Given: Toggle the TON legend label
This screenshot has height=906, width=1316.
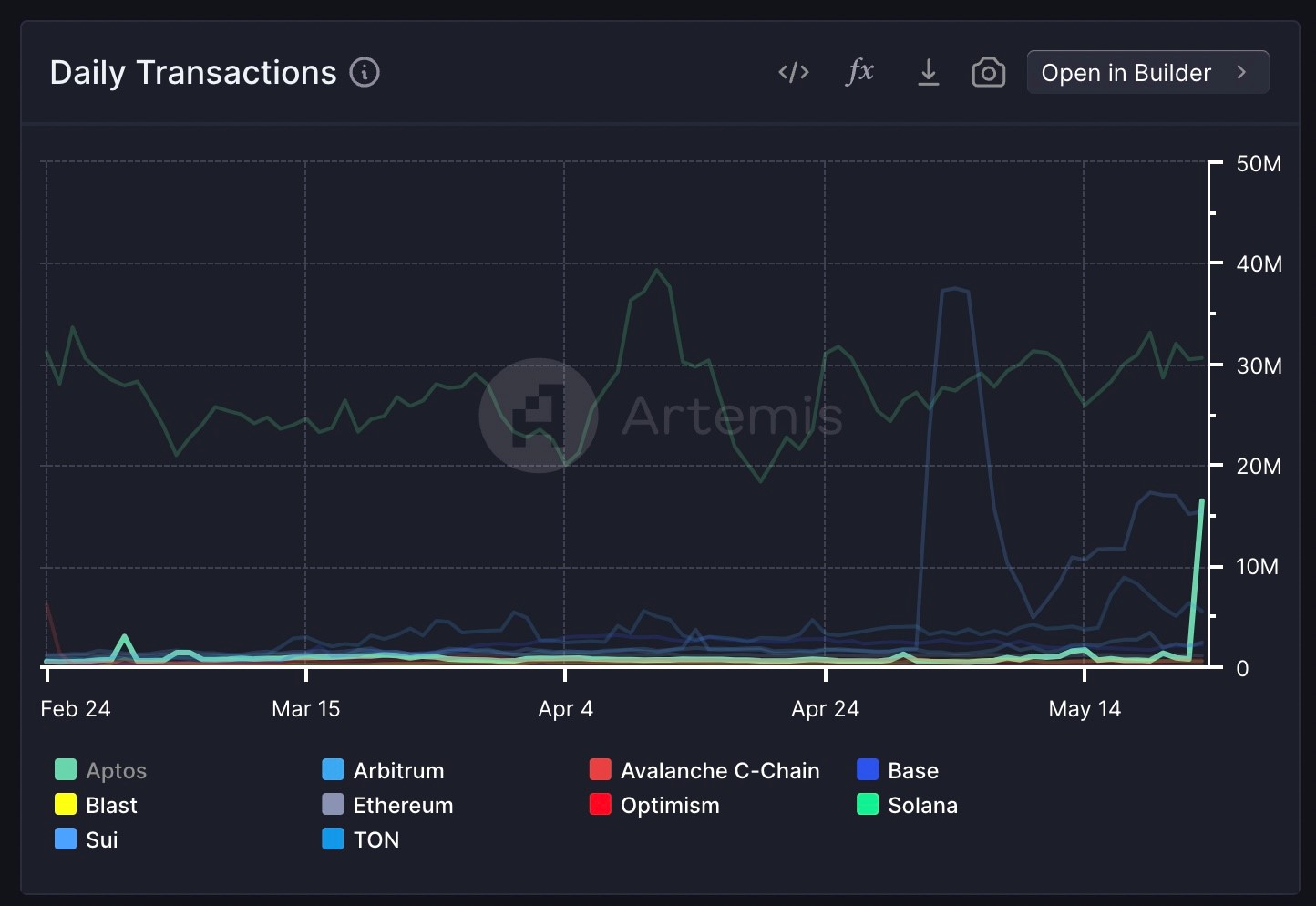Looking at the screenshot, I should coord(376,840).
